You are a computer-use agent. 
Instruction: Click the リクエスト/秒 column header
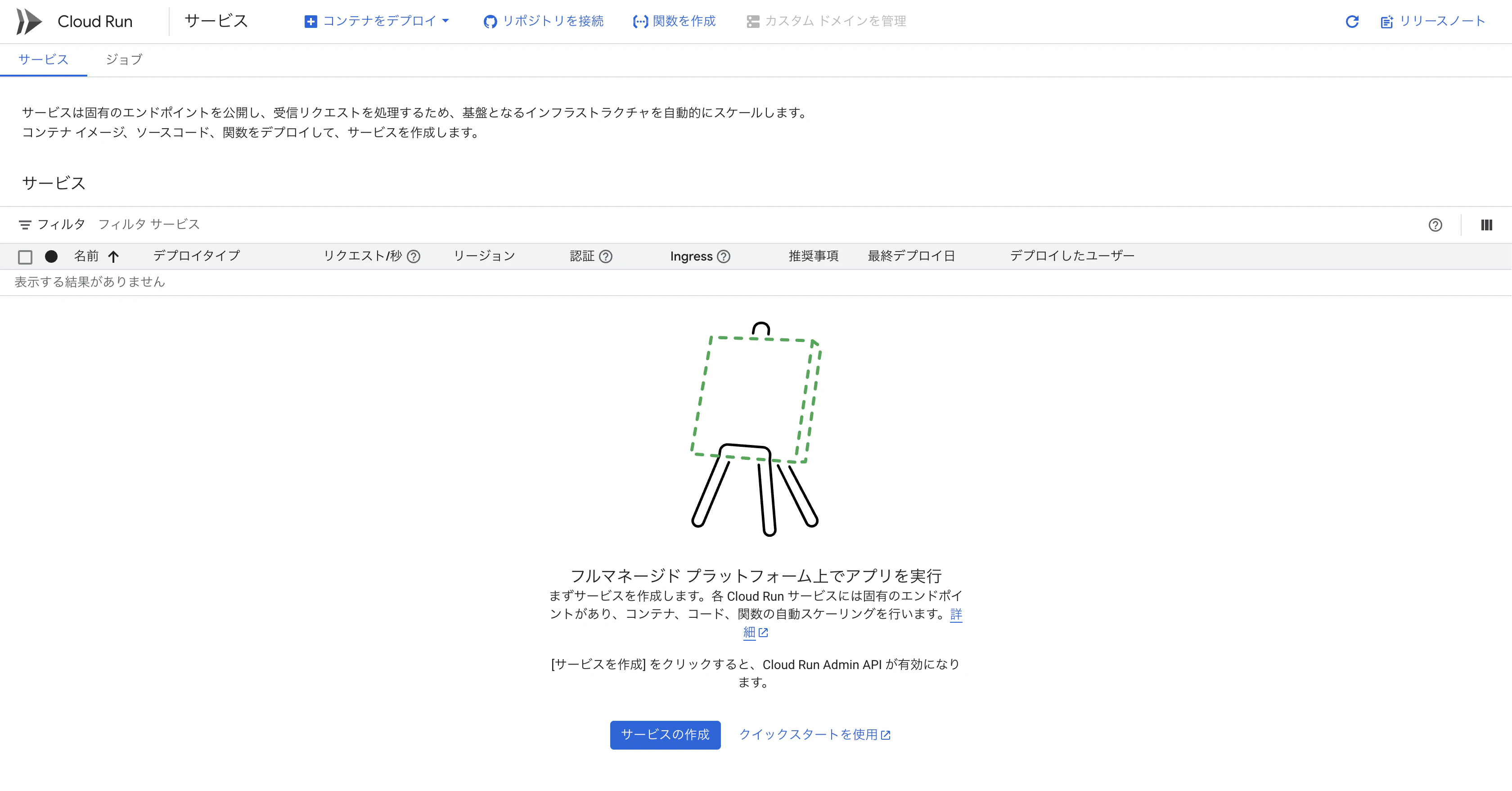(363, 256)
